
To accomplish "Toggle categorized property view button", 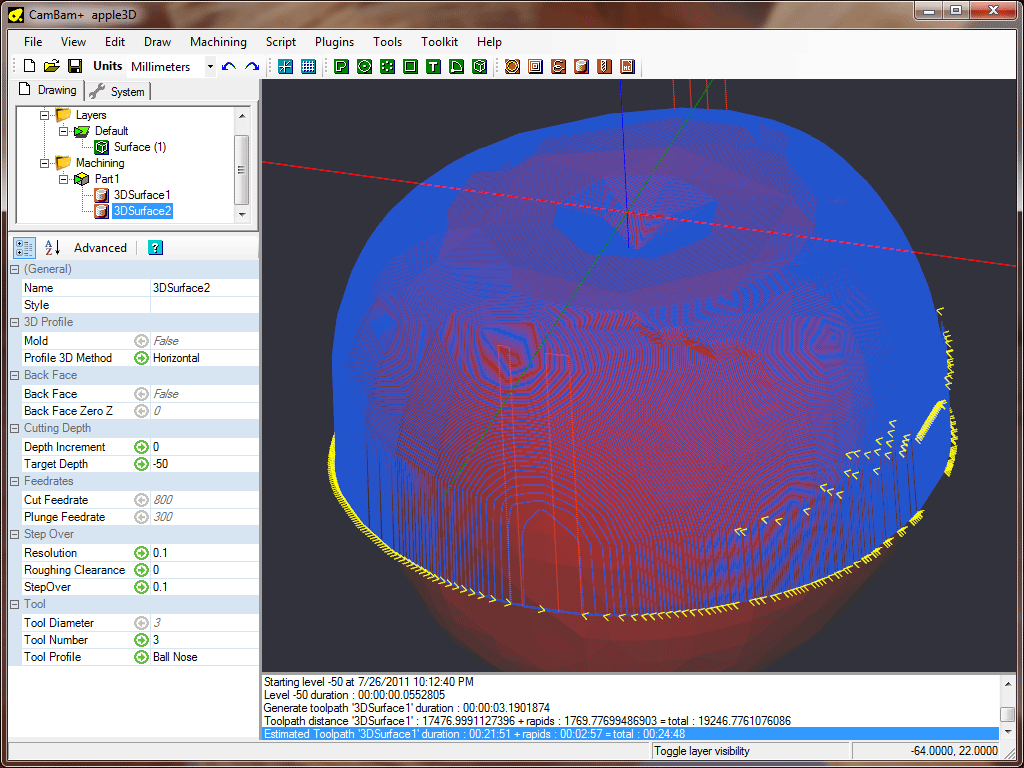I will 25,247.
